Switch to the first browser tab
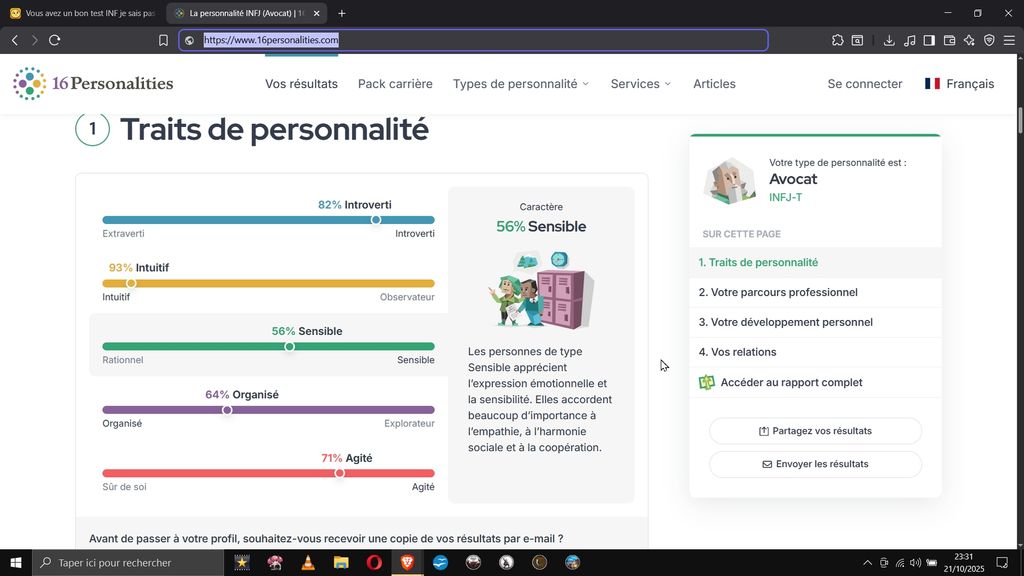The height and width of the screenshot is (576, 1024). 83,13
